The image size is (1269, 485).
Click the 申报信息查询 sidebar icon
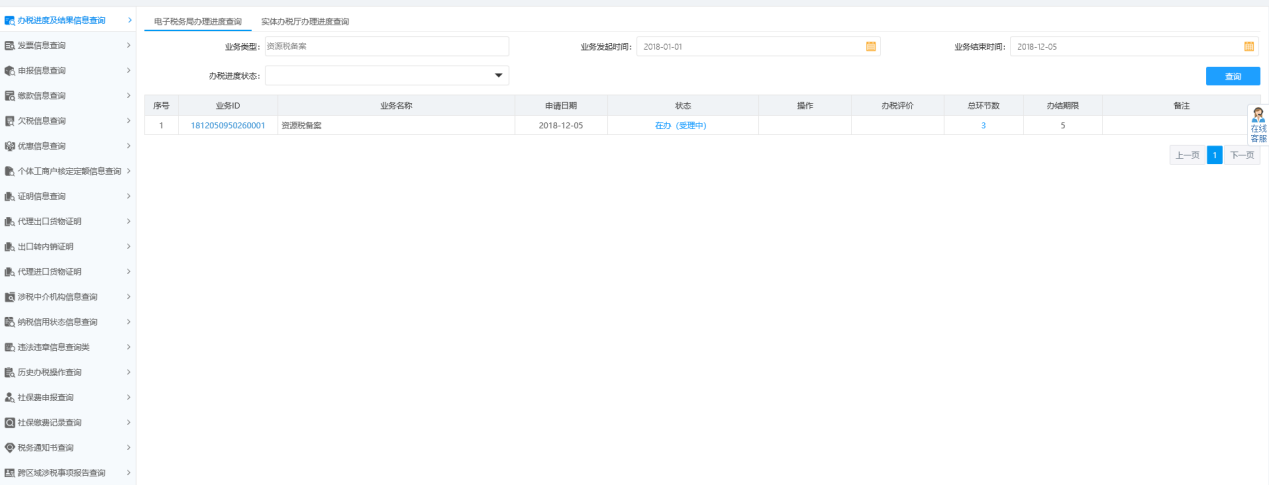pyautogui.click(x=10, y=71)
